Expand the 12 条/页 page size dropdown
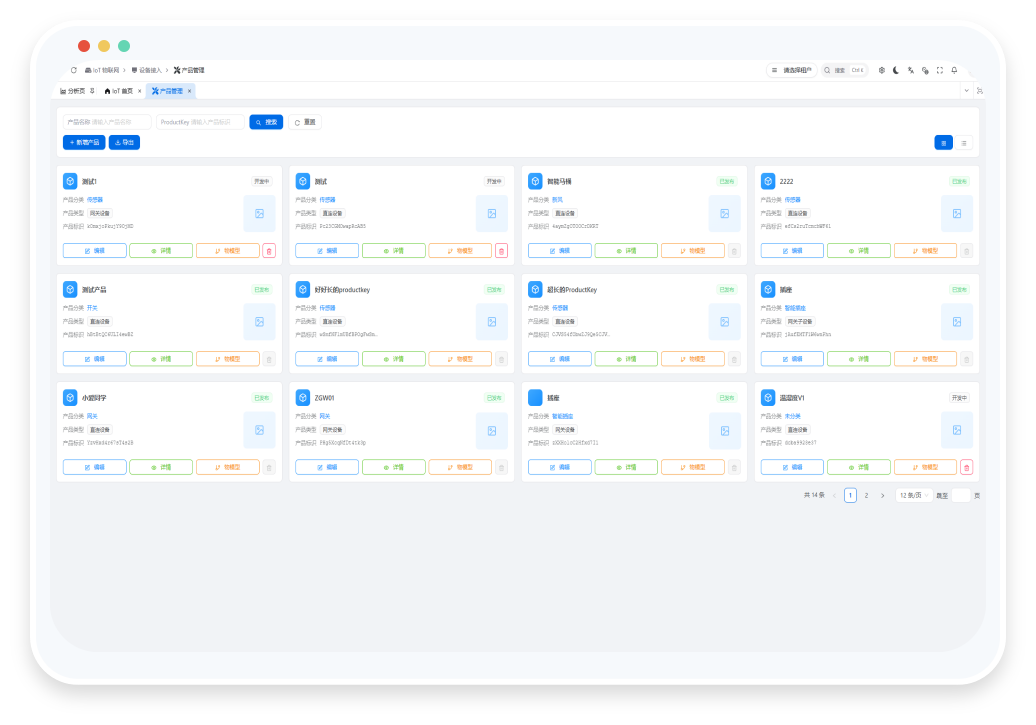Viewport: 1036px width, 725px height. 914,495
